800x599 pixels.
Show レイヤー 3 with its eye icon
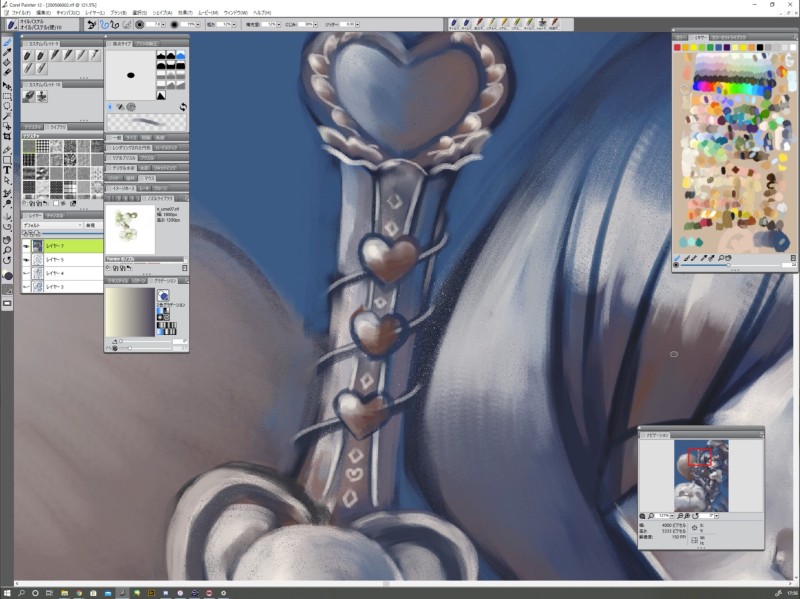pyautogui.click(x=26, y=287)
